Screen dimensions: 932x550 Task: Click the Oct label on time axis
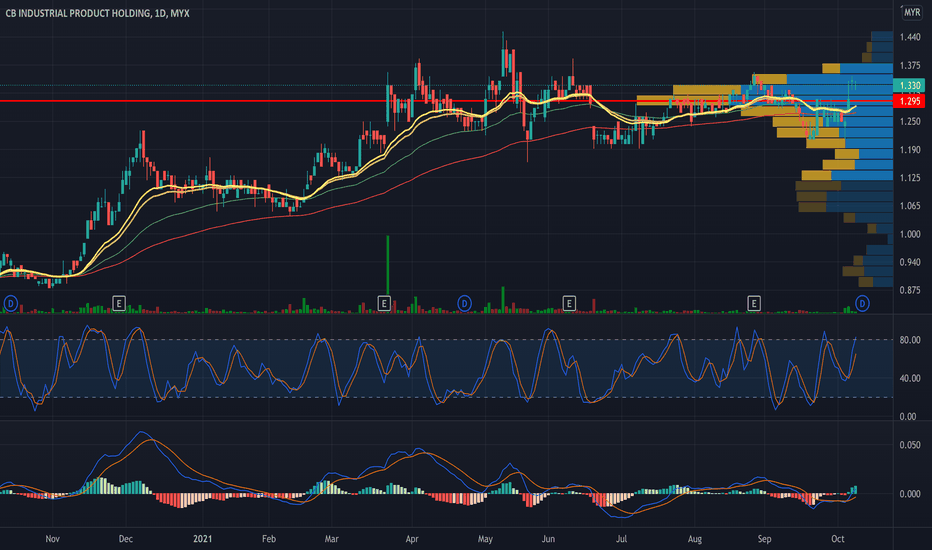tap(837, 539)
